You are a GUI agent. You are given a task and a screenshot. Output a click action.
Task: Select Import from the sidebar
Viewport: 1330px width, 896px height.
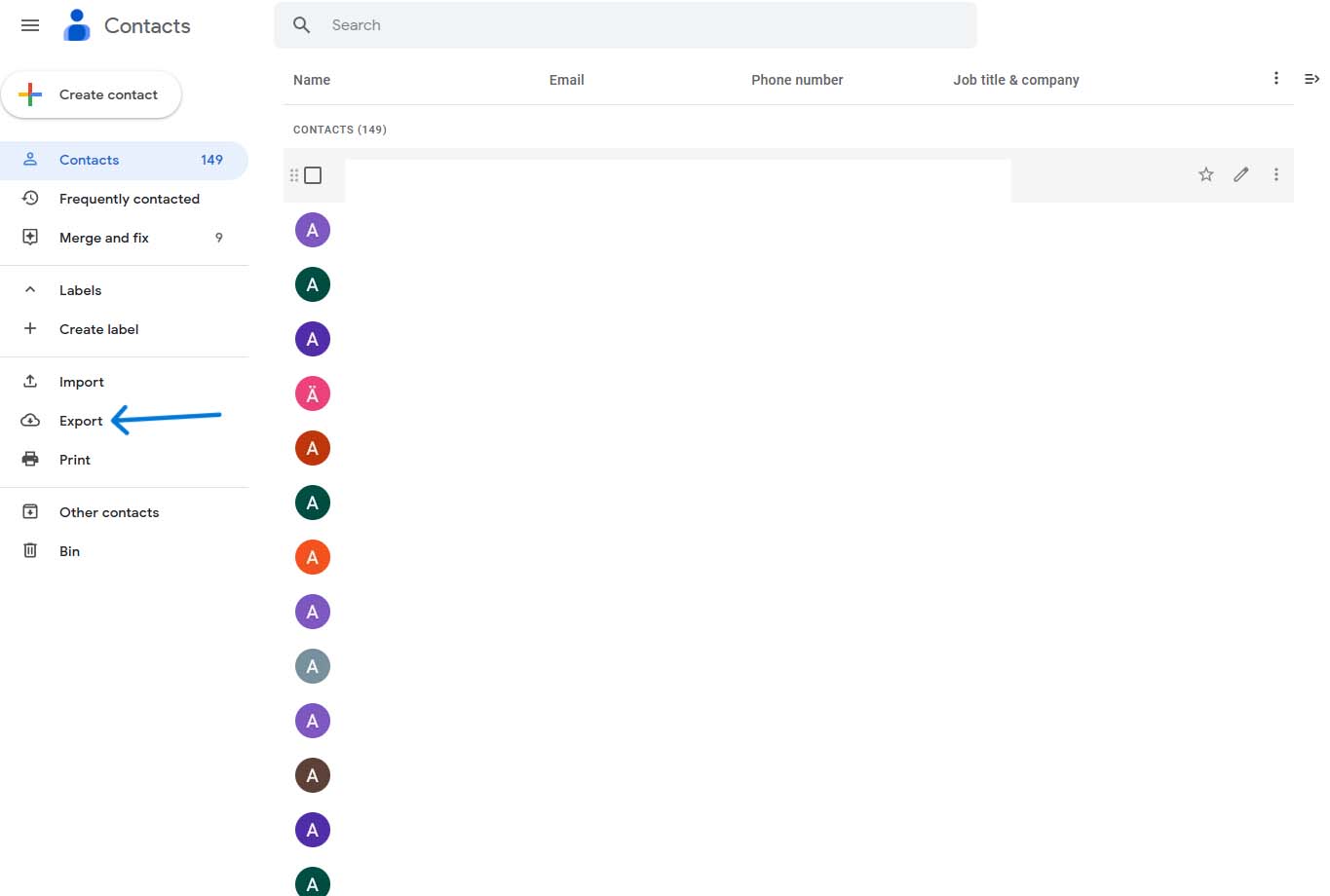pos(81,381)
